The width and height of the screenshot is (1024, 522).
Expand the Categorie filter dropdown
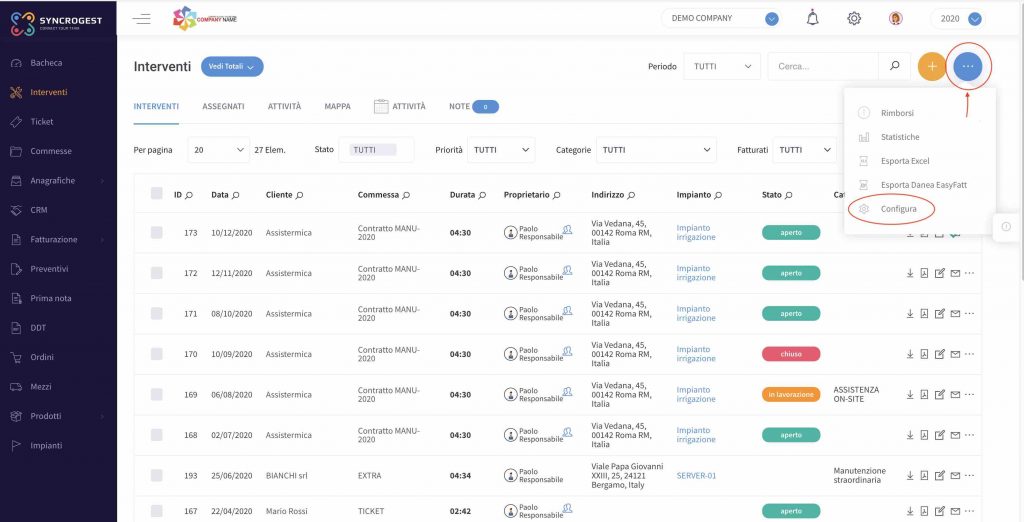point(656,150)
